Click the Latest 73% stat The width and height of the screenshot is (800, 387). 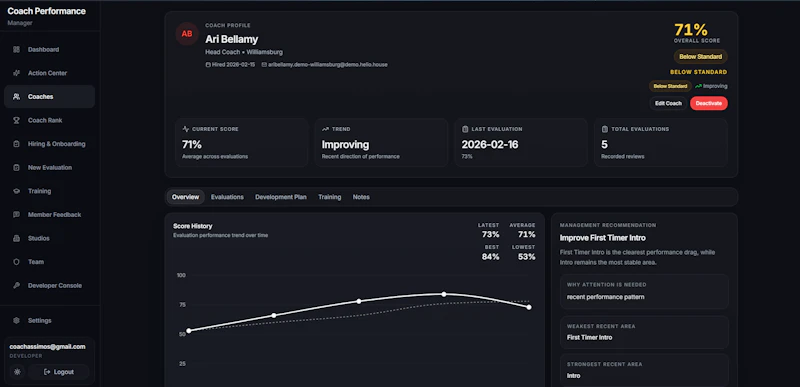(489, 230)
